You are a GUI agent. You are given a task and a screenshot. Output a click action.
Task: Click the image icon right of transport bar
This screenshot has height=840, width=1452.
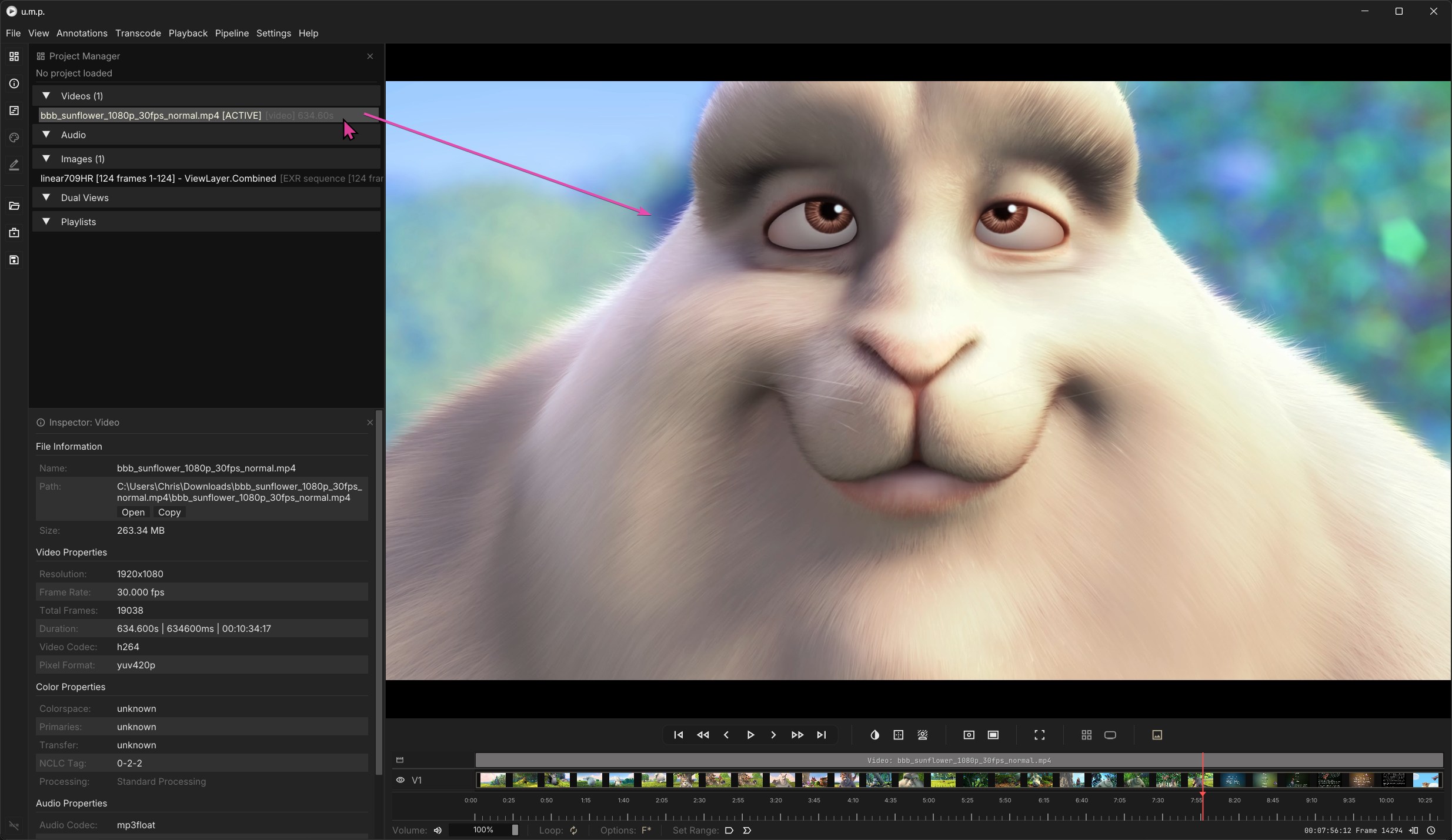coord(1157,735)
